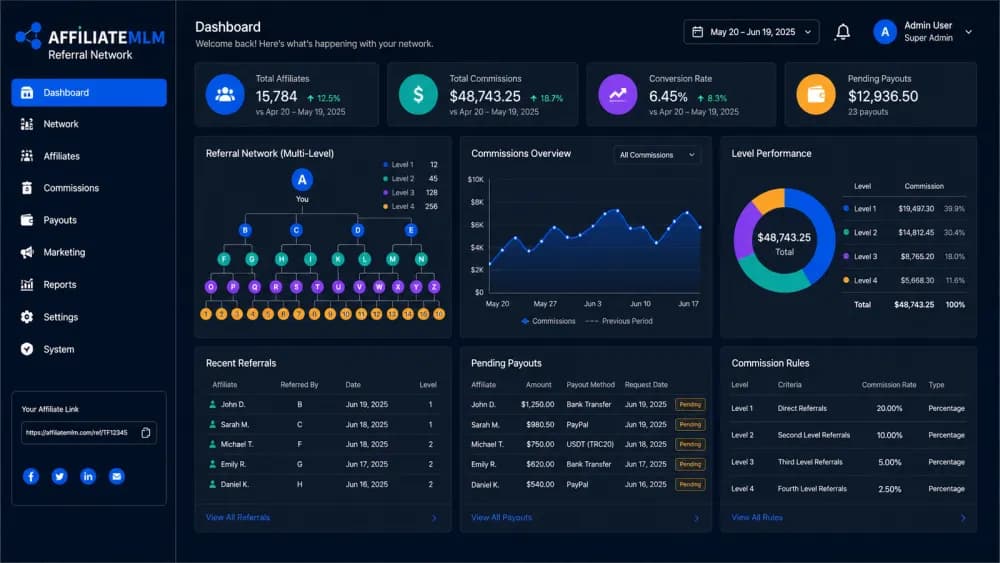Toggle the Commissions series in chart legend

(x=548, y=321)
